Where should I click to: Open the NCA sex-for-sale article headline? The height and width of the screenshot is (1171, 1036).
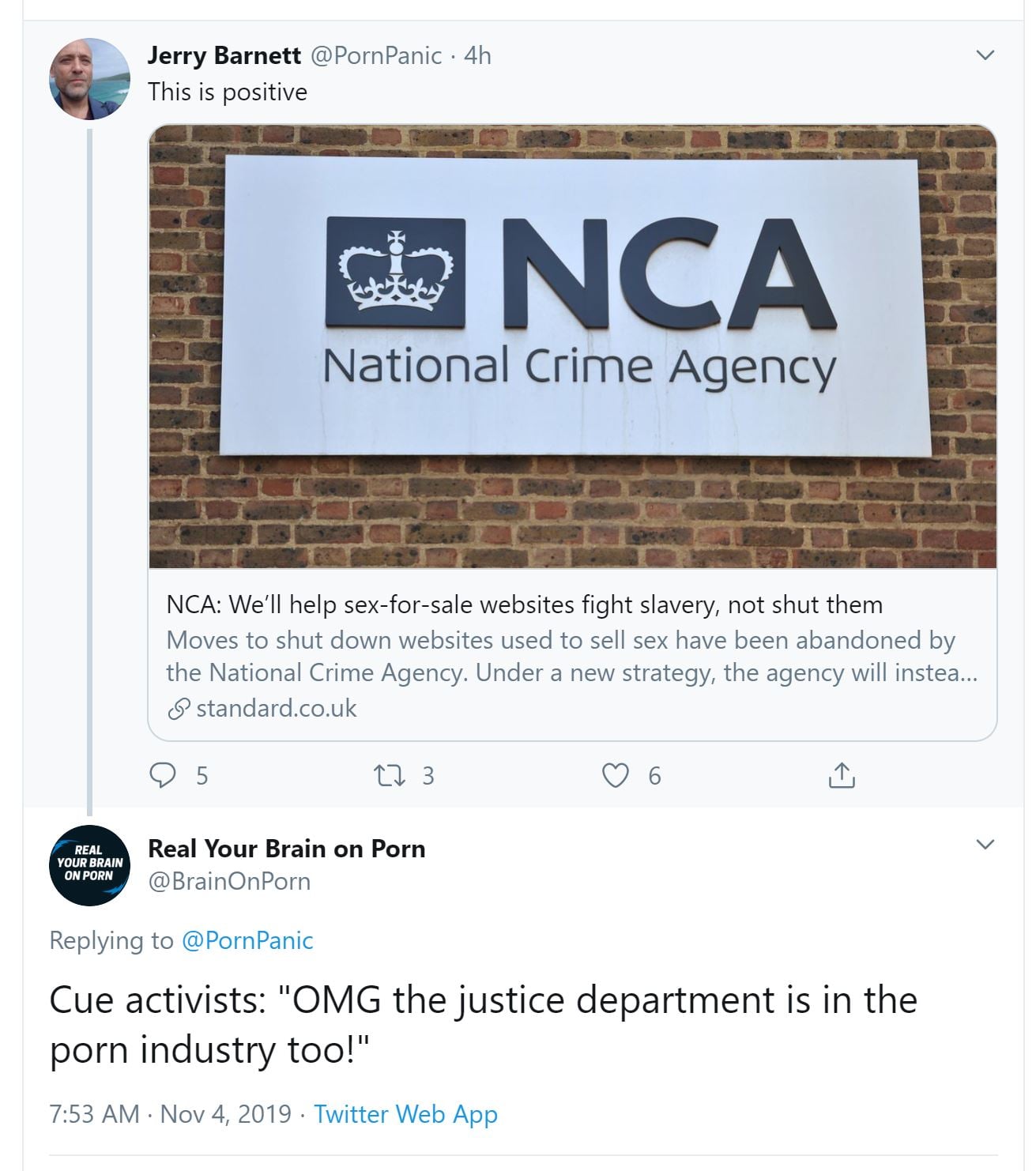coord(524,604)
